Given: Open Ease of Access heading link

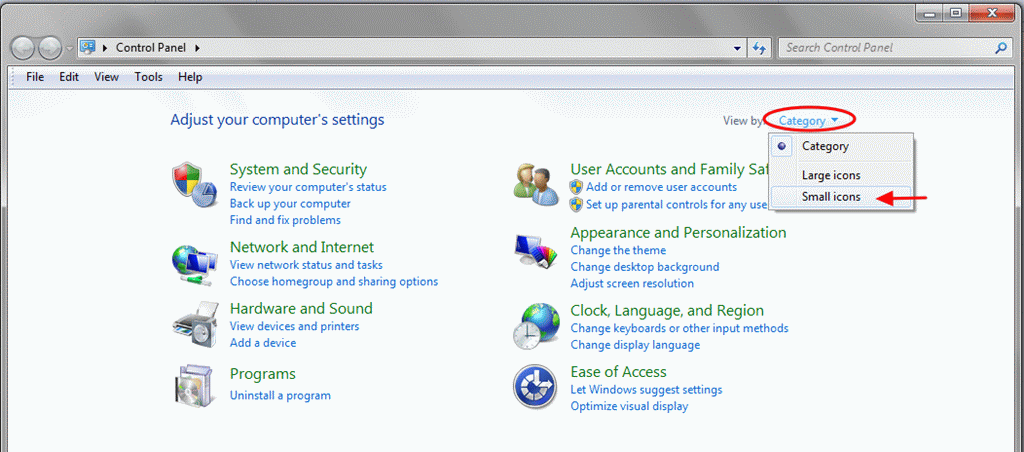Looking at the screenshot, I should [618, 372].
